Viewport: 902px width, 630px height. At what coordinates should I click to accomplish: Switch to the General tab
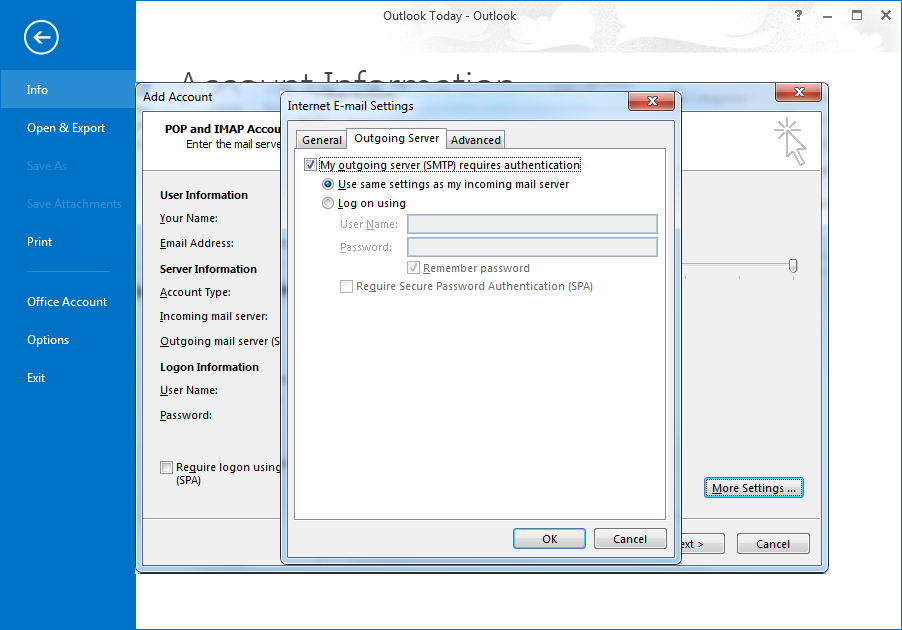pos(322,140)
